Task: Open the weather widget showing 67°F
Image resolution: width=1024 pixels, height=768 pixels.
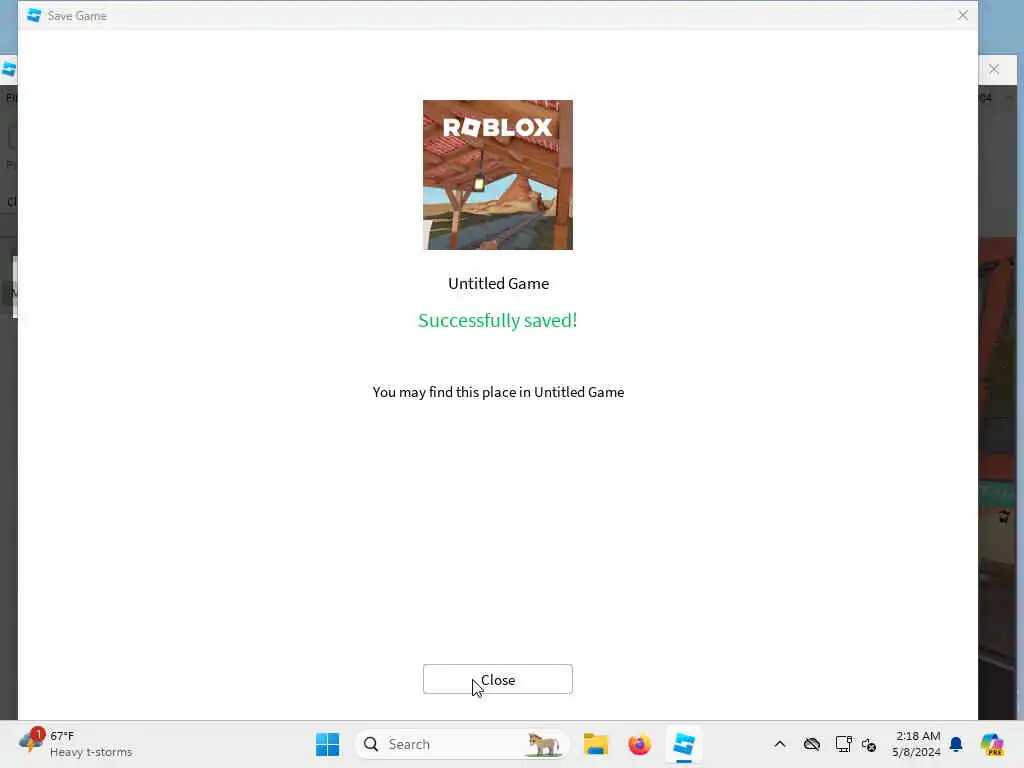Action: click(76, 744)
